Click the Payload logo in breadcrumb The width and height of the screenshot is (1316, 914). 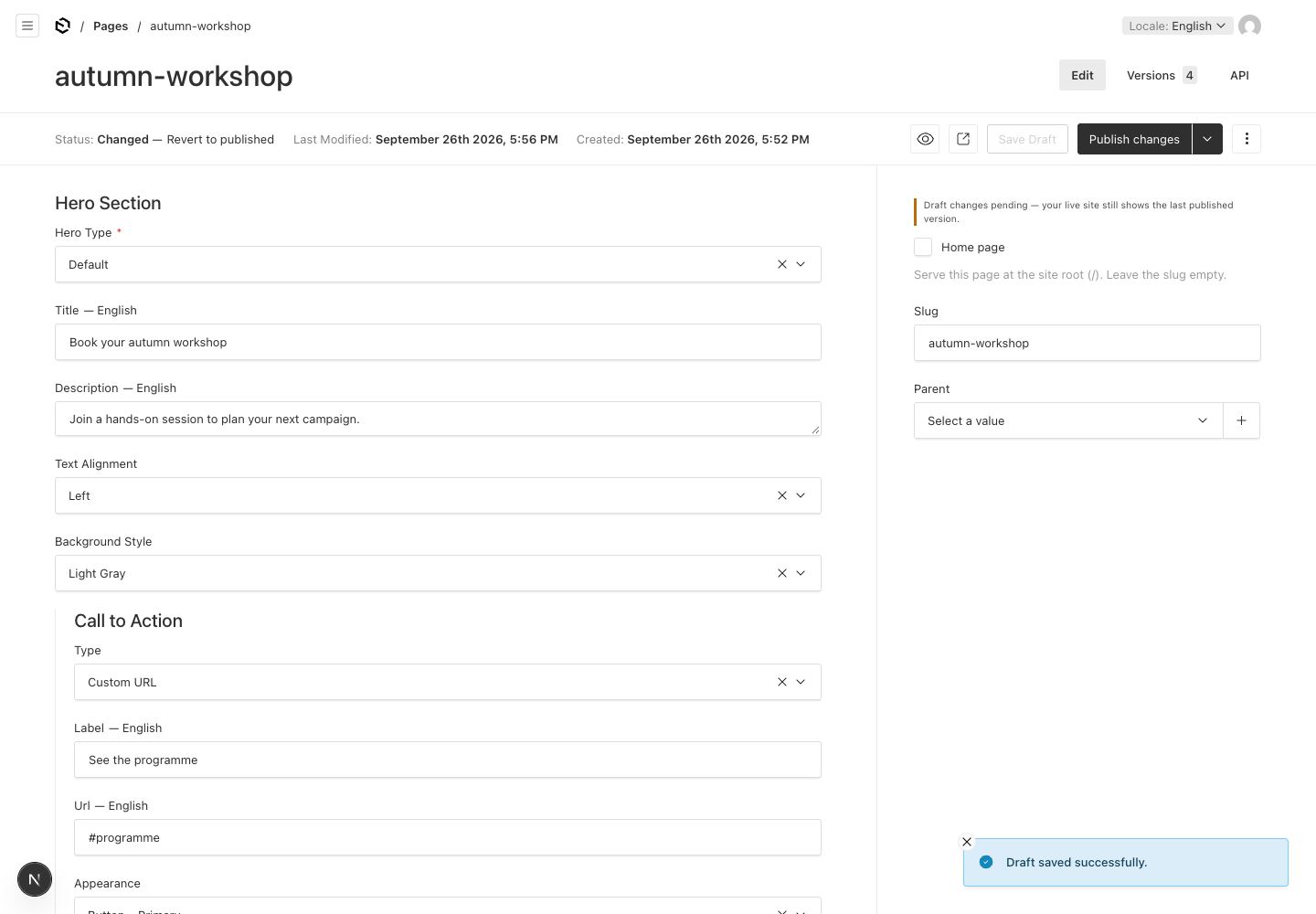coord(62,26)
